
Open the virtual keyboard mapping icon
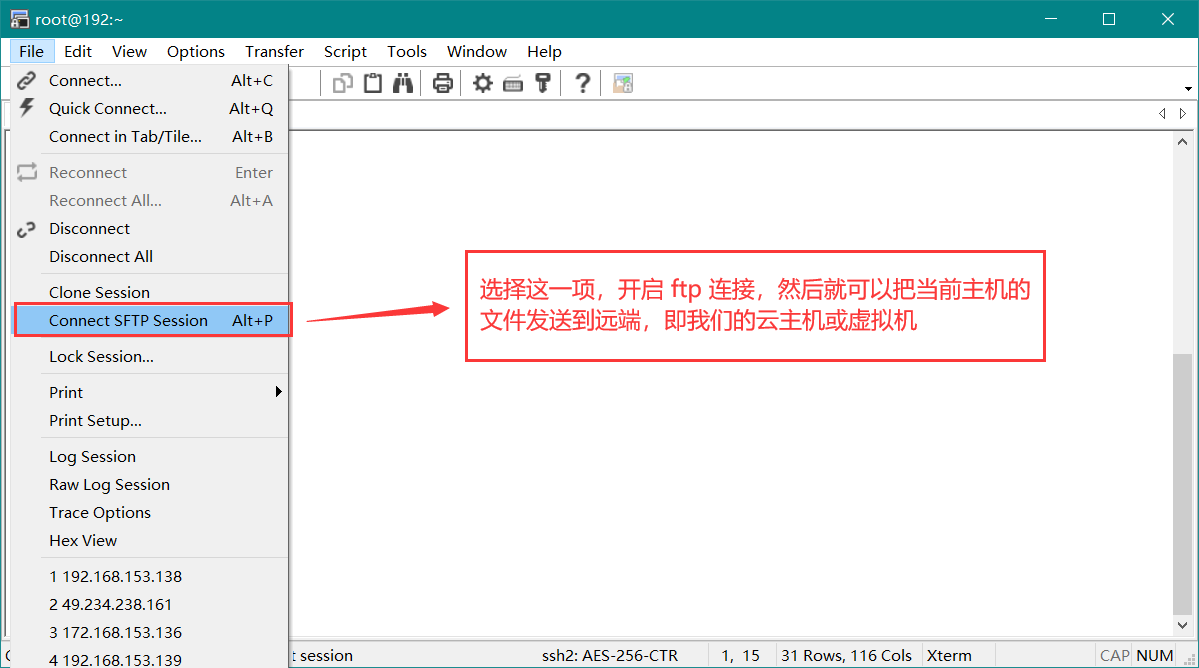click(512, 82)
